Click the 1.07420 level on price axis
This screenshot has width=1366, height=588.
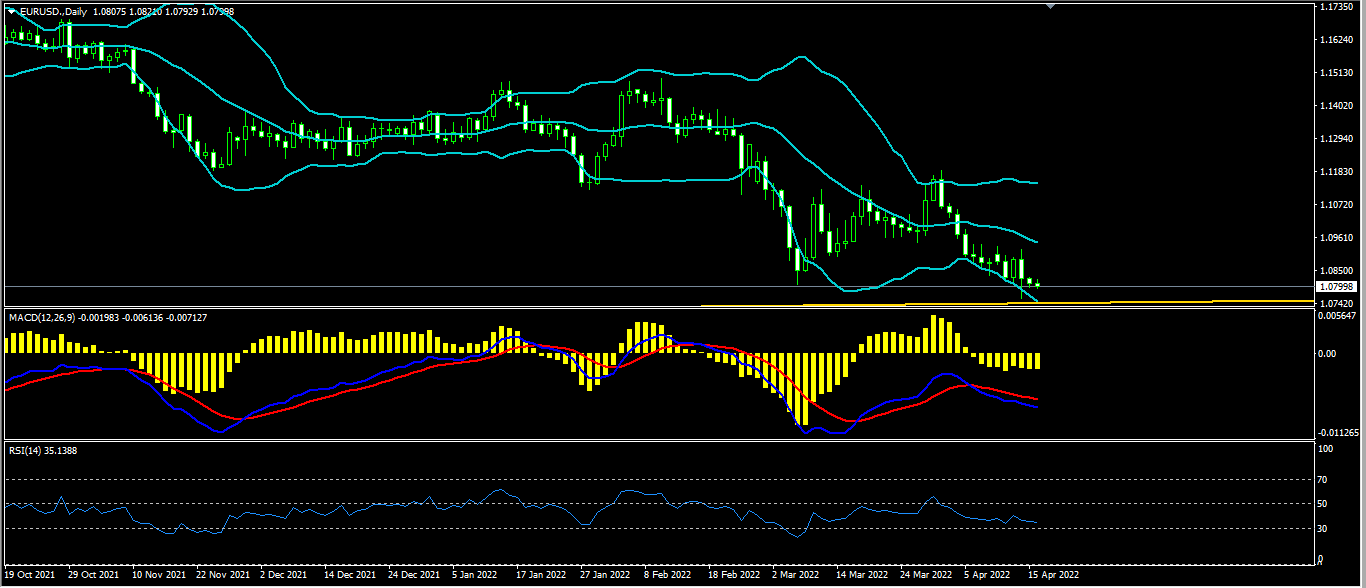(1338, 303)
